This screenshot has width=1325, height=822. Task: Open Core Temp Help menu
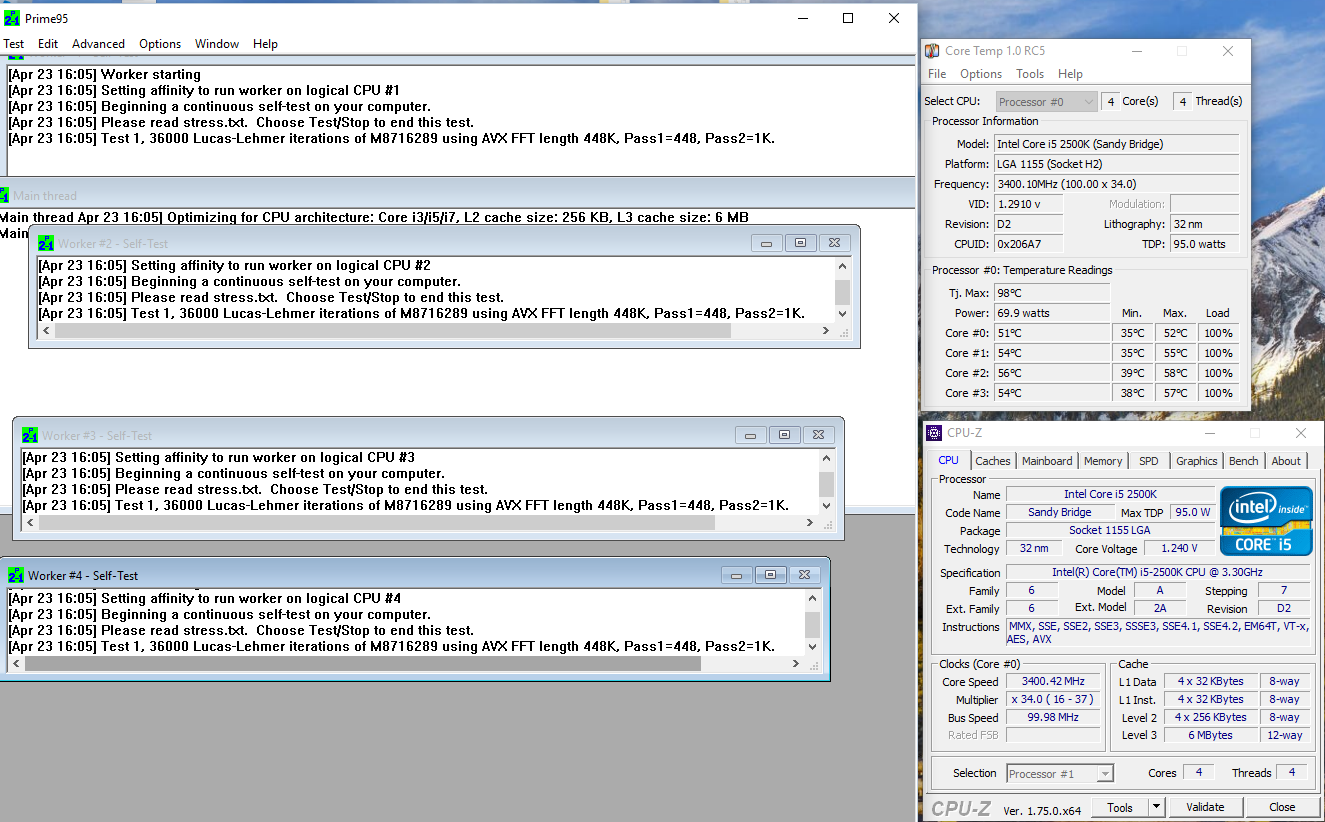coord(1070,74)
